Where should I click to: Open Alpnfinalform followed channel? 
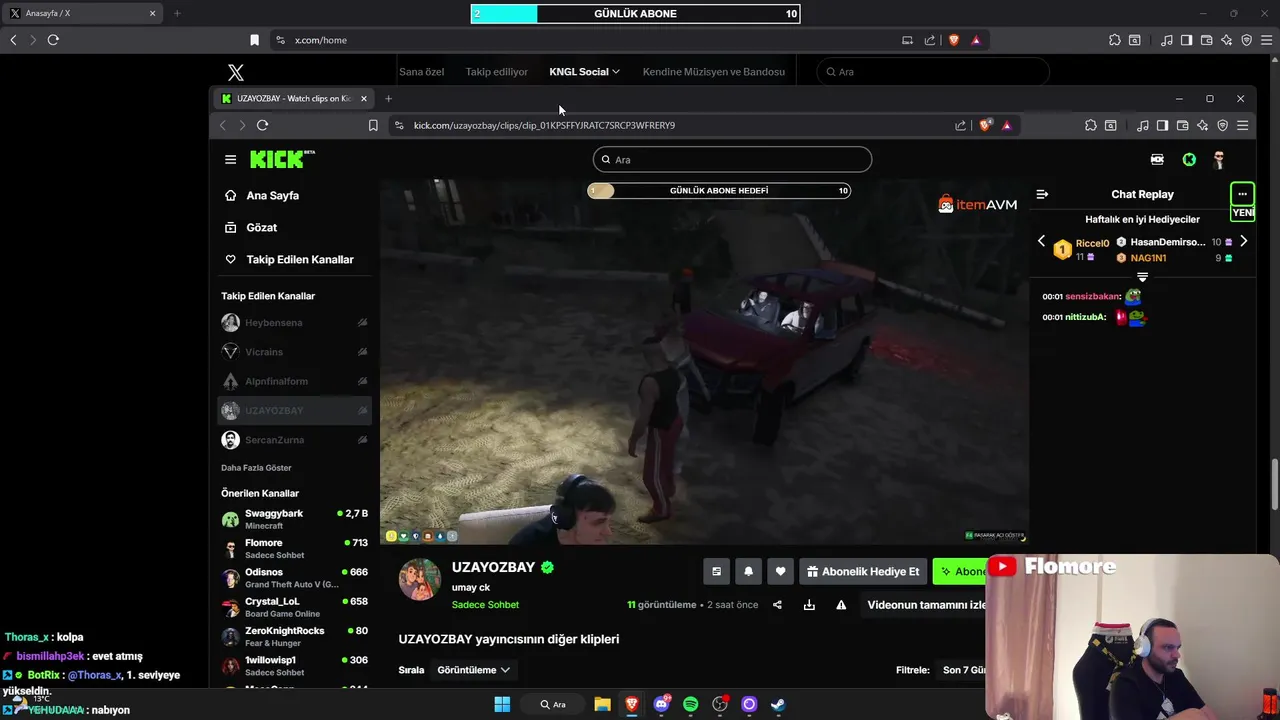[294, 381]
